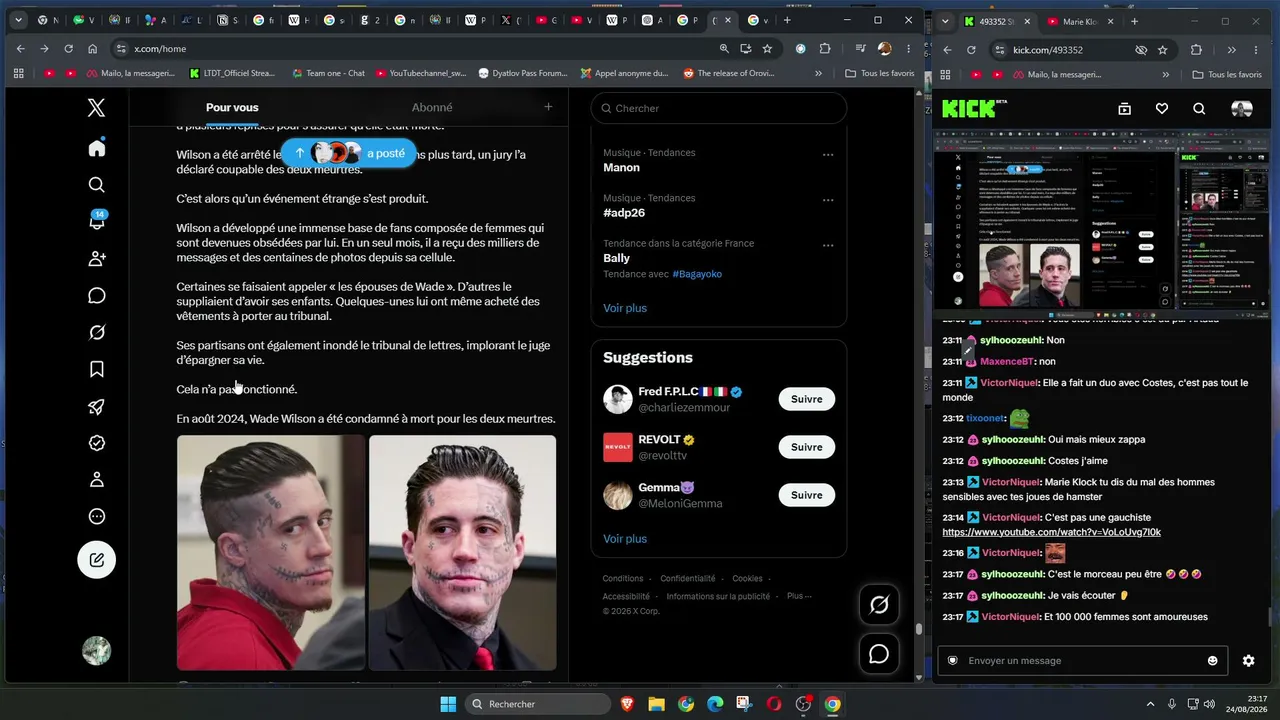Open Brave browser from the taskbar
This screenshot has height=720, width=1280.
(x=628, y=704)
